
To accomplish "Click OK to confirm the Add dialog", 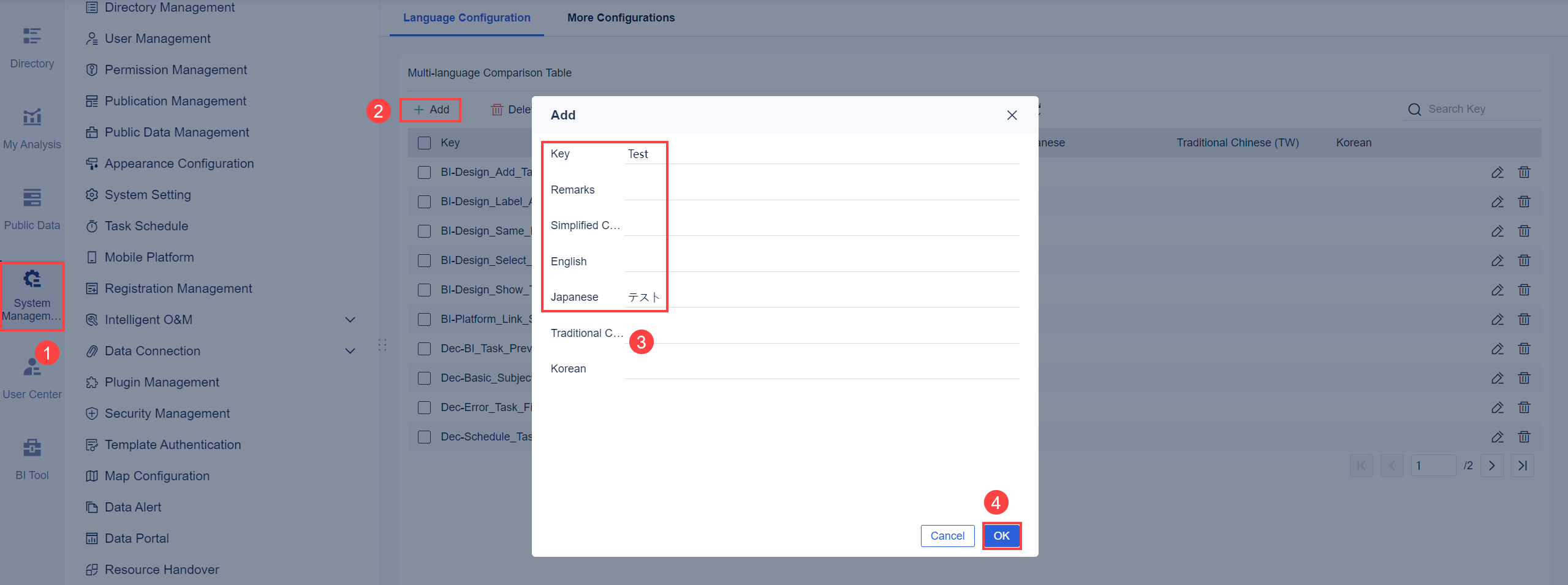I will pyautogui.click(x=1001, y=535).
